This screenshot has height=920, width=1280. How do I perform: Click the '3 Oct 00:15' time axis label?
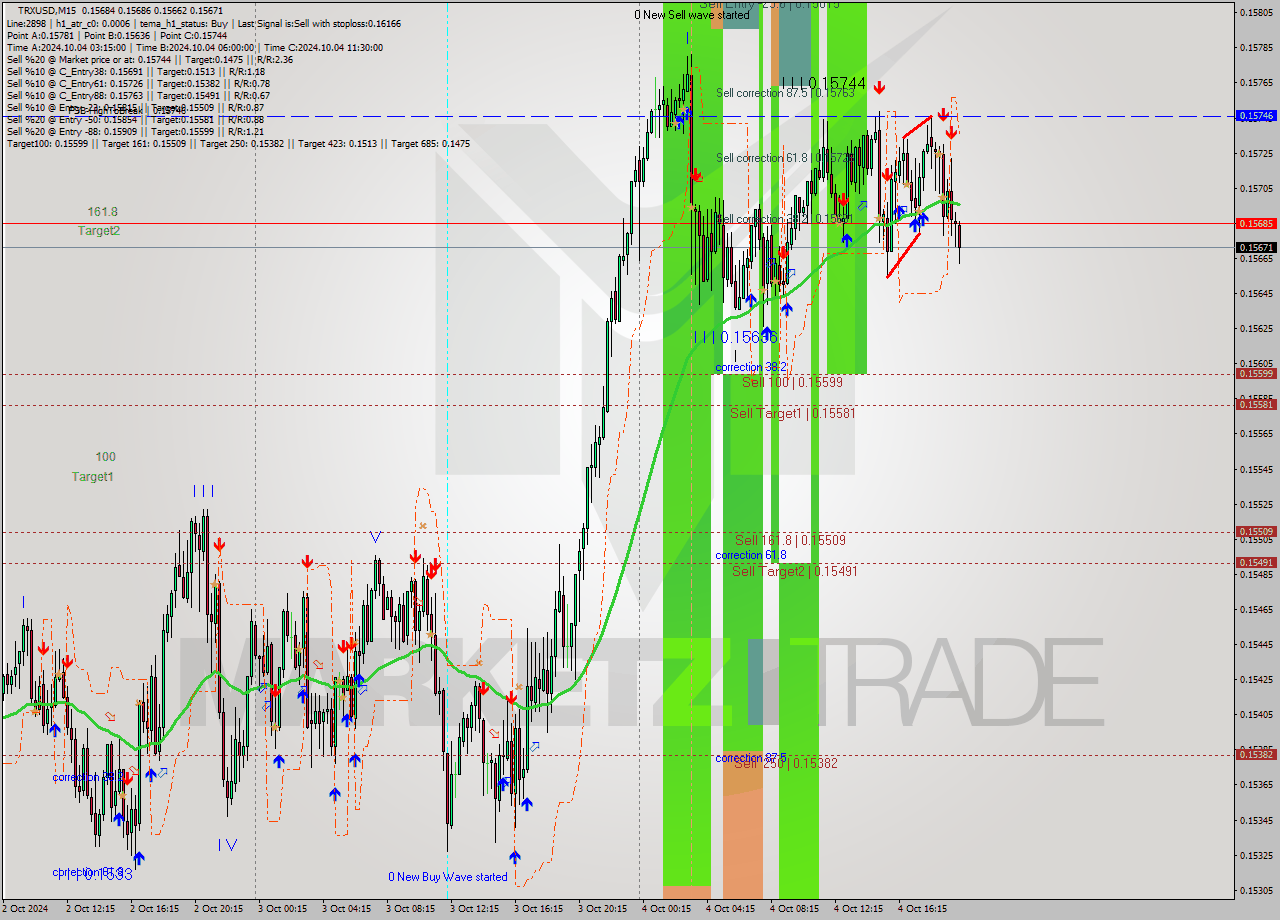click(x=283, y=909)
